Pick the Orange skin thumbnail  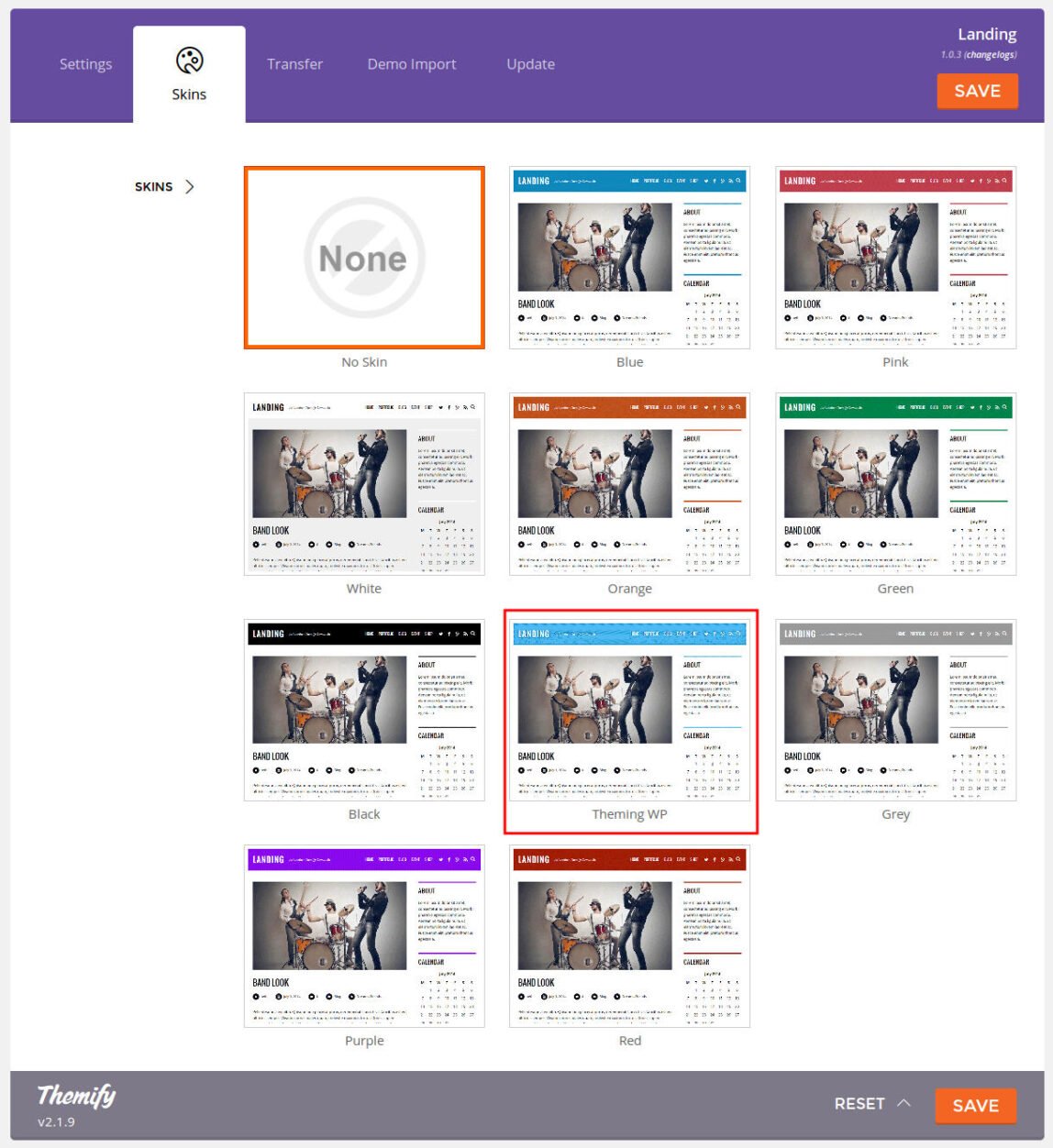pos(629,484)
